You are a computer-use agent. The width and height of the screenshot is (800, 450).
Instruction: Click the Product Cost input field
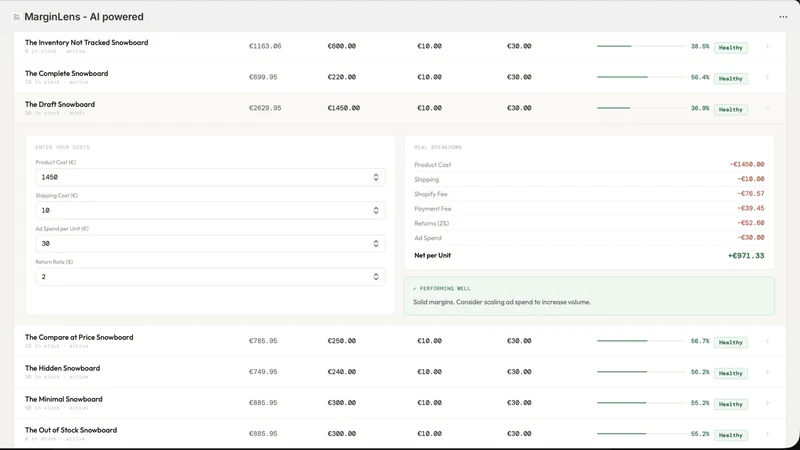210,177
